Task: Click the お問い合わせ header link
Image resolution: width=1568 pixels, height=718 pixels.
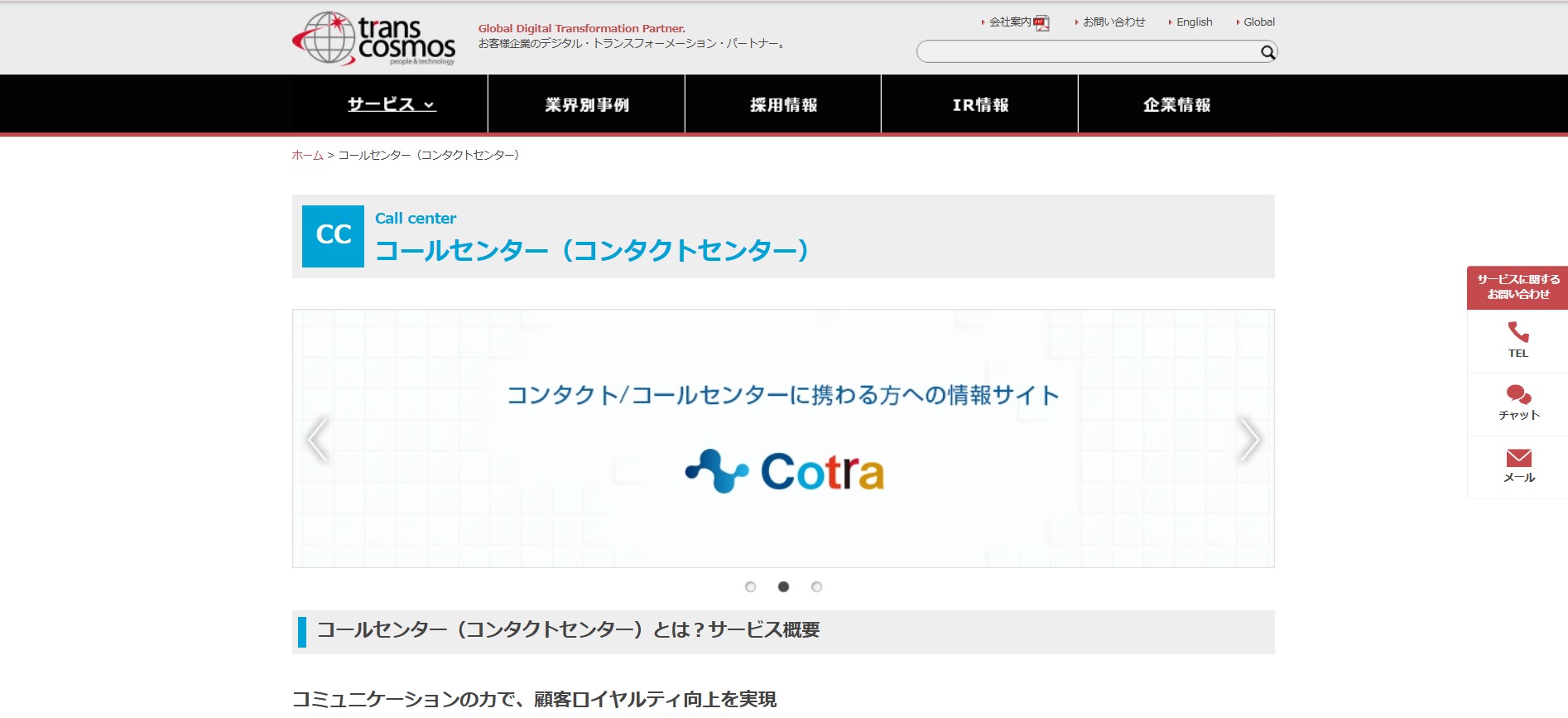Action: [1113, 22]
